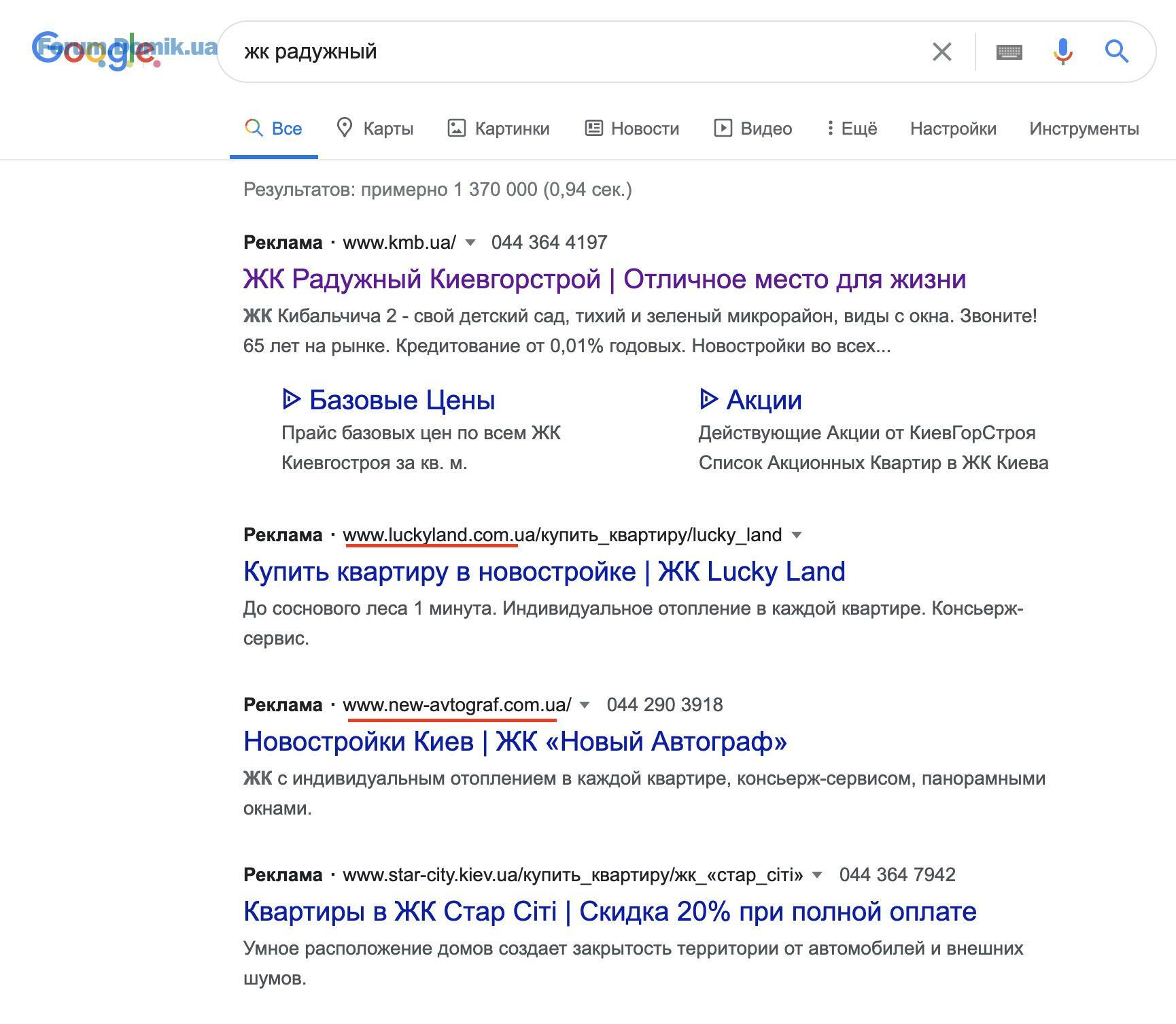Expand ad options arrow next to www.kmb.ua
The image size is (1176, 1024).
pos(470,243)
